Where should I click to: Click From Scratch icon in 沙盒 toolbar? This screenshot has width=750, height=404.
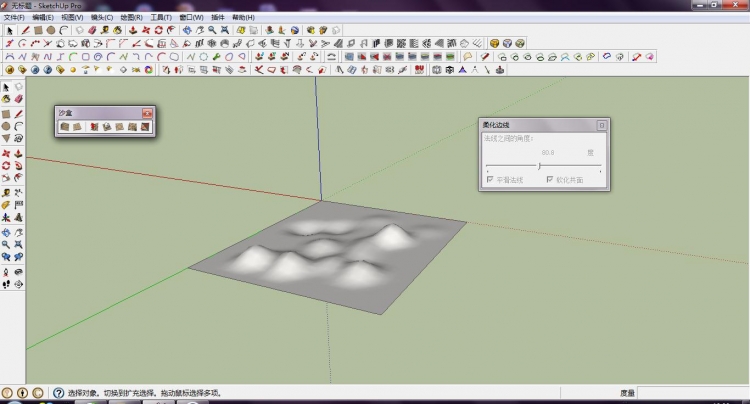click(77, 127)
